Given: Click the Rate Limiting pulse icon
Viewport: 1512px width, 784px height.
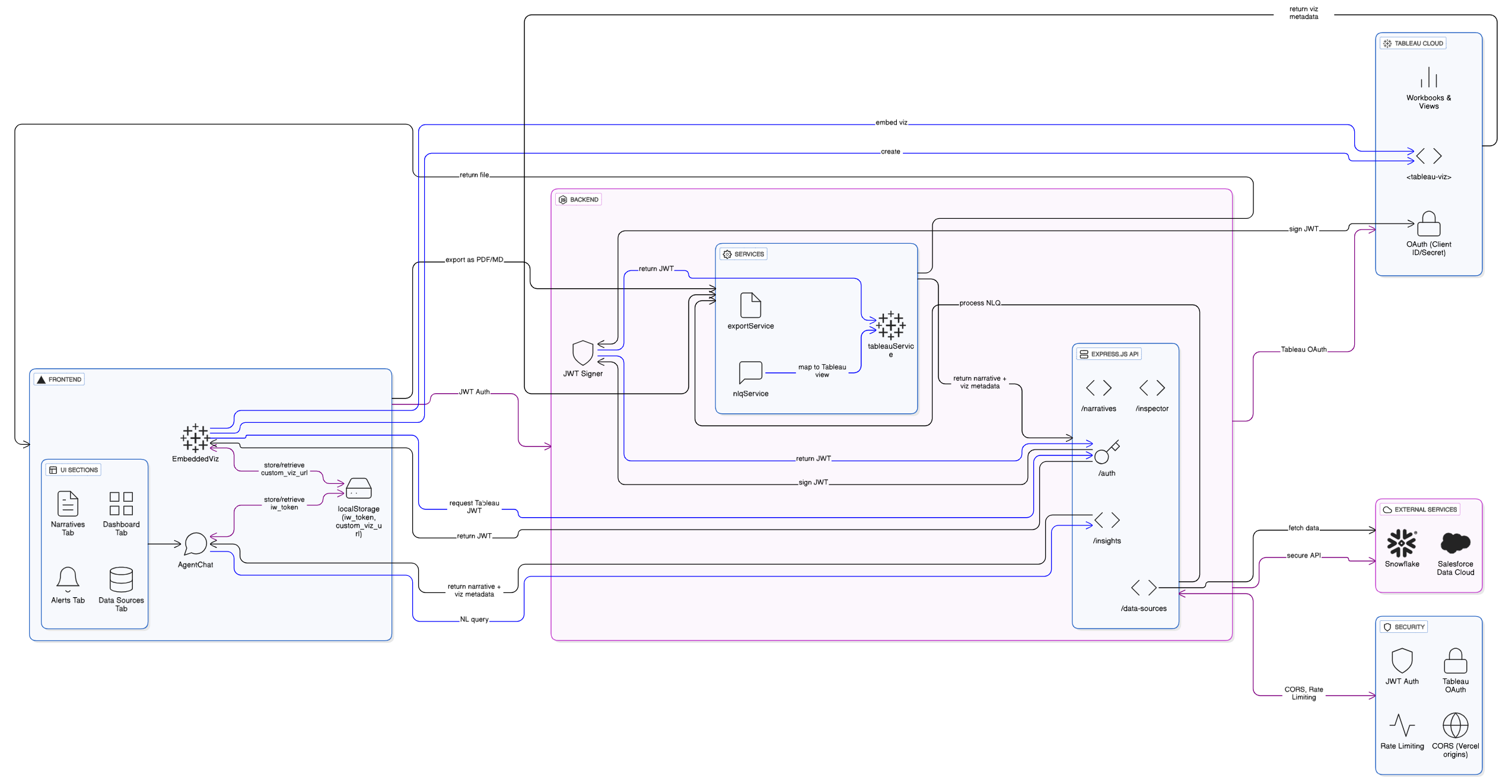Looking at the screenshot, I should tap(1401, 725).
